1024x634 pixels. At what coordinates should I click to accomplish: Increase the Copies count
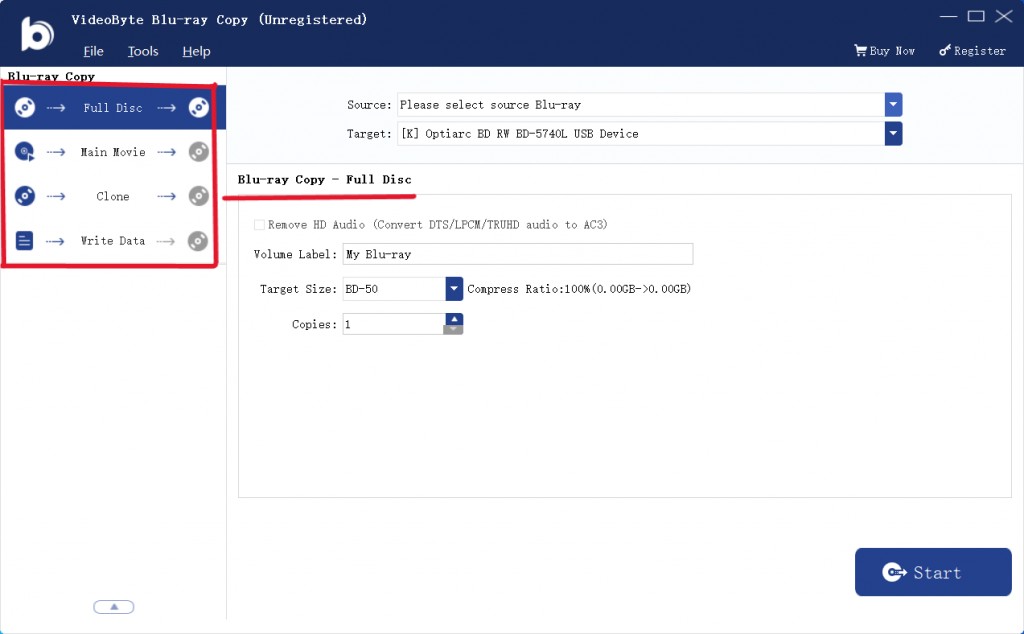454,319
